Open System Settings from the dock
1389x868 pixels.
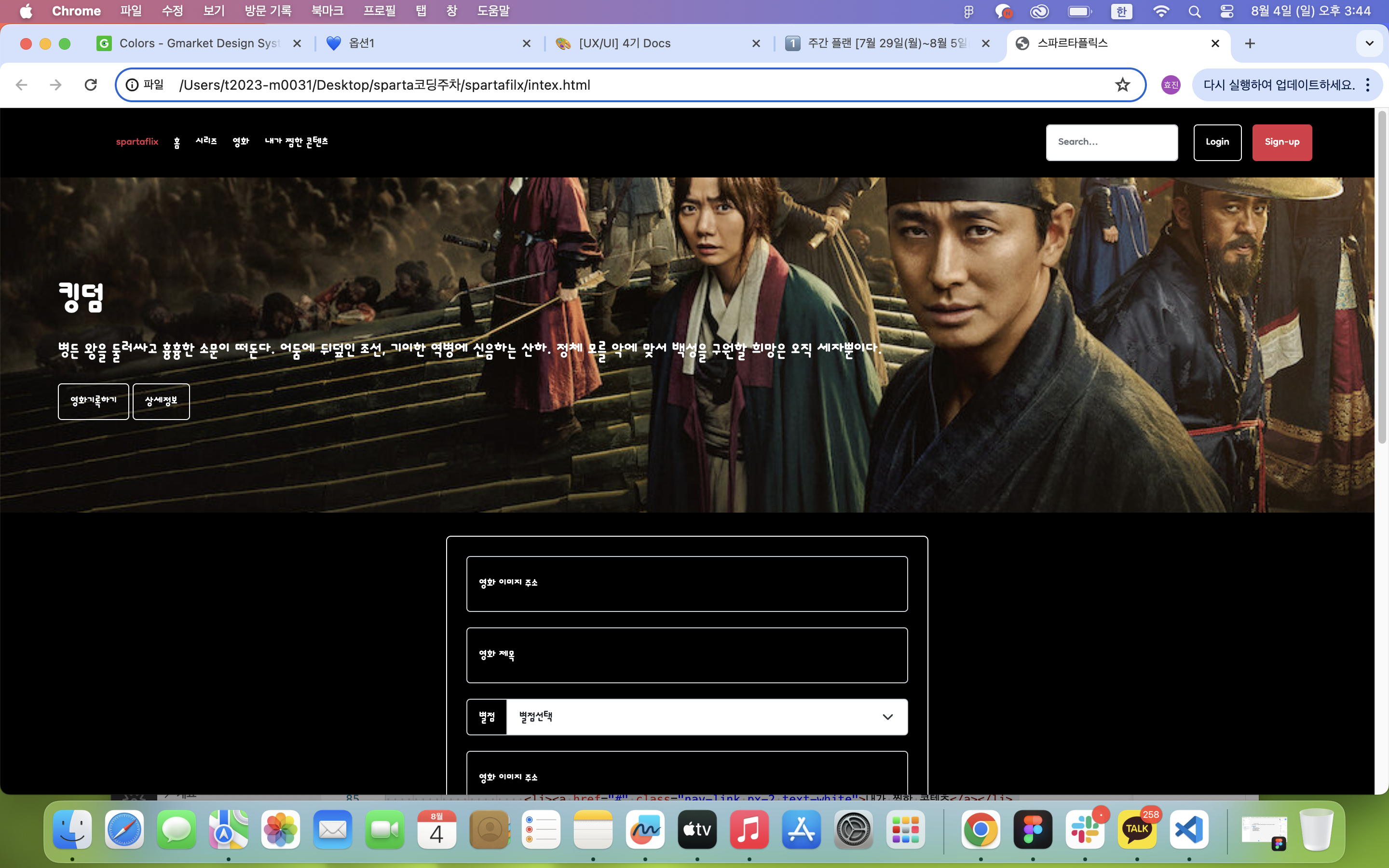pos(854,829)
